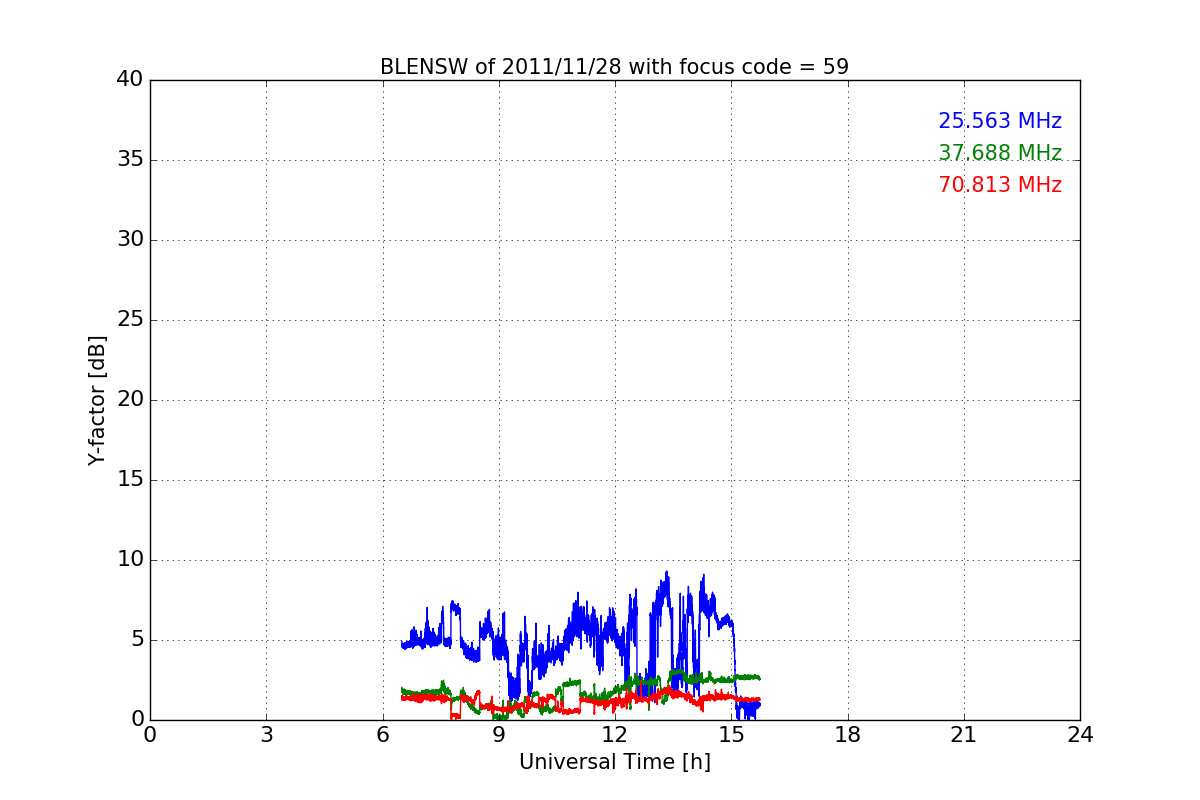Select the blue '25.563 MHz' legend label
This screenshot has width=1200, height=800.
click(1000, 121)
